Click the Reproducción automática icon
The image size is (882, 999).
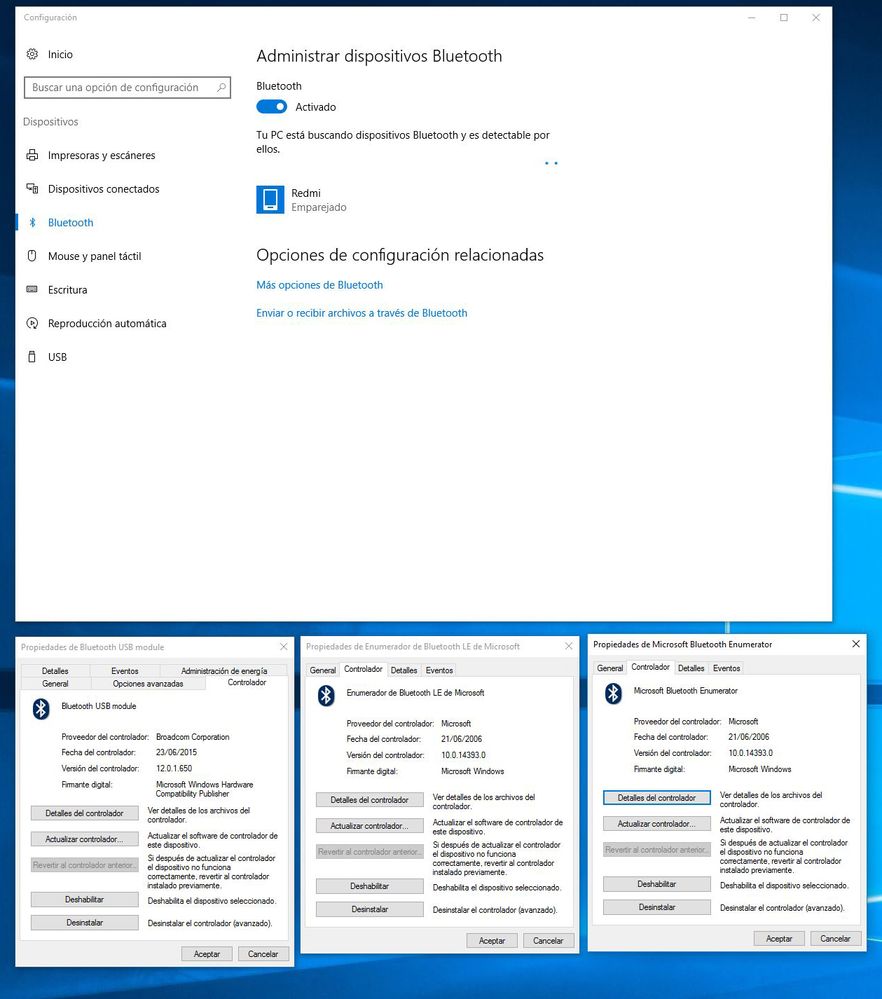click(x=32, y=323)
